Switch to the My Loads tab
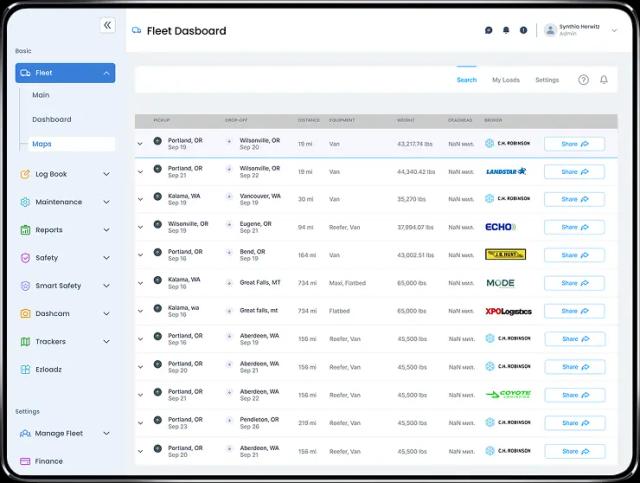This screenshot has height=483, width=640. click(x=505, y=80)
